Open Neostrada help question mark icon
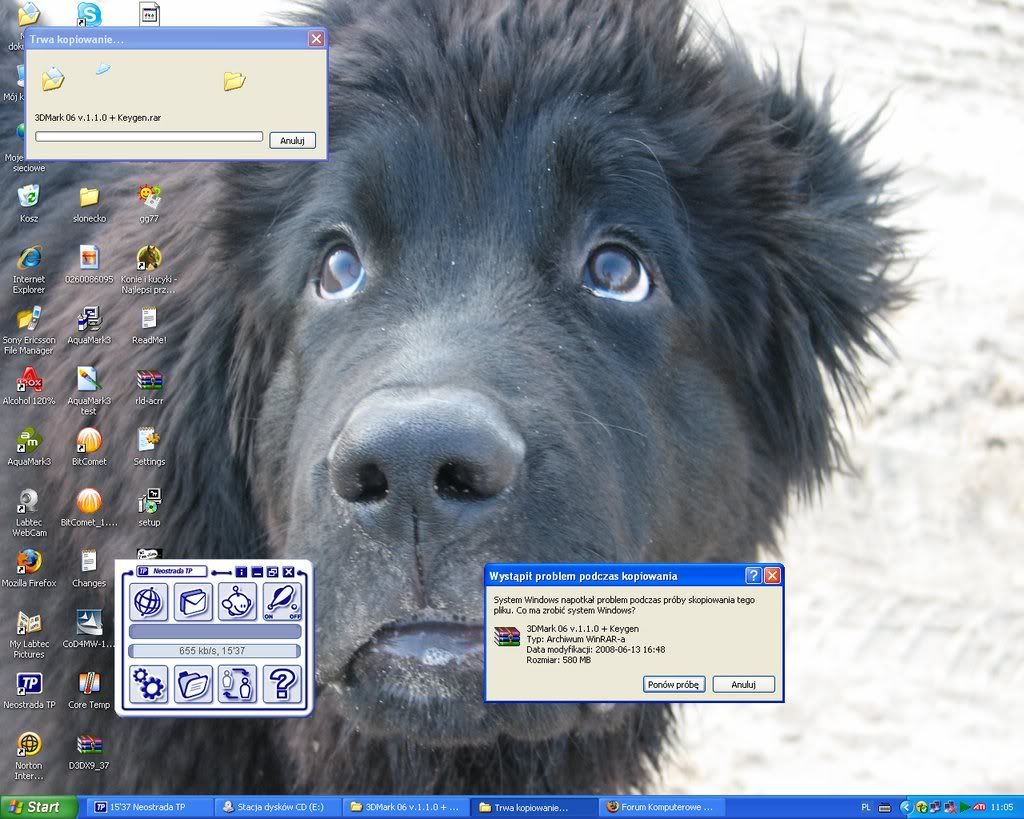The width and height of the screenshot is (1024, 819). point(281,684)
